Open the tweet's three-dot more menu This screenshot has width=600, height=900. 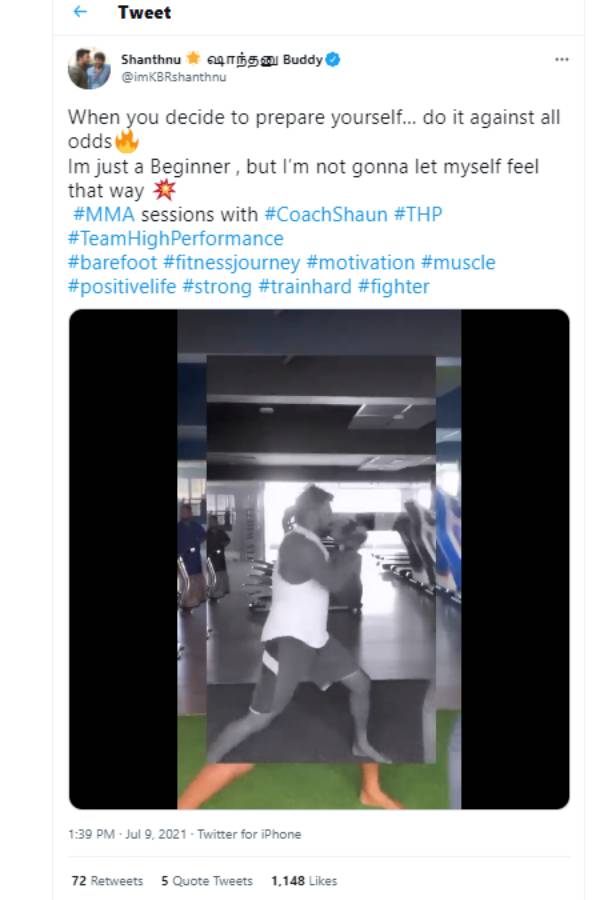[561, 60]
